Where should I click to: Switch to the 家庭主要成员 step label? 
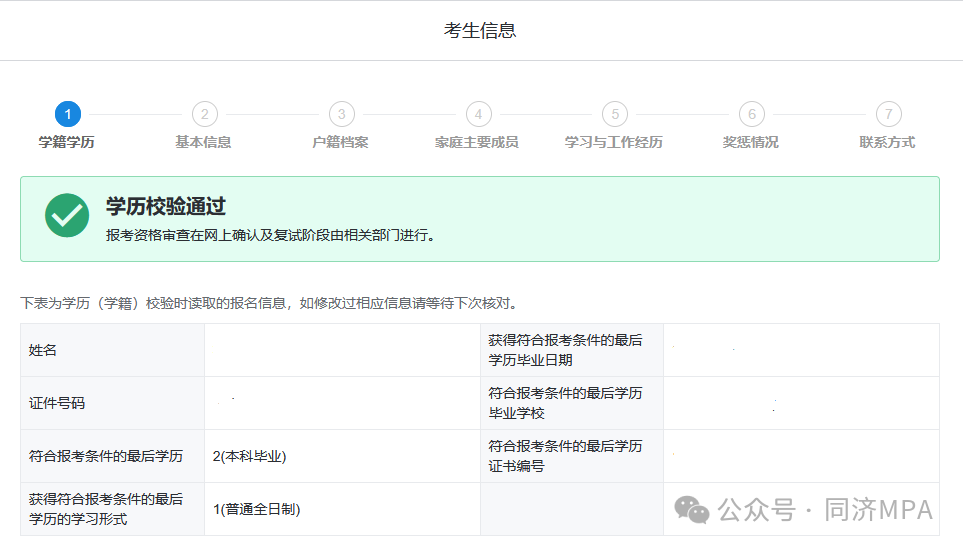coord(477,142)
